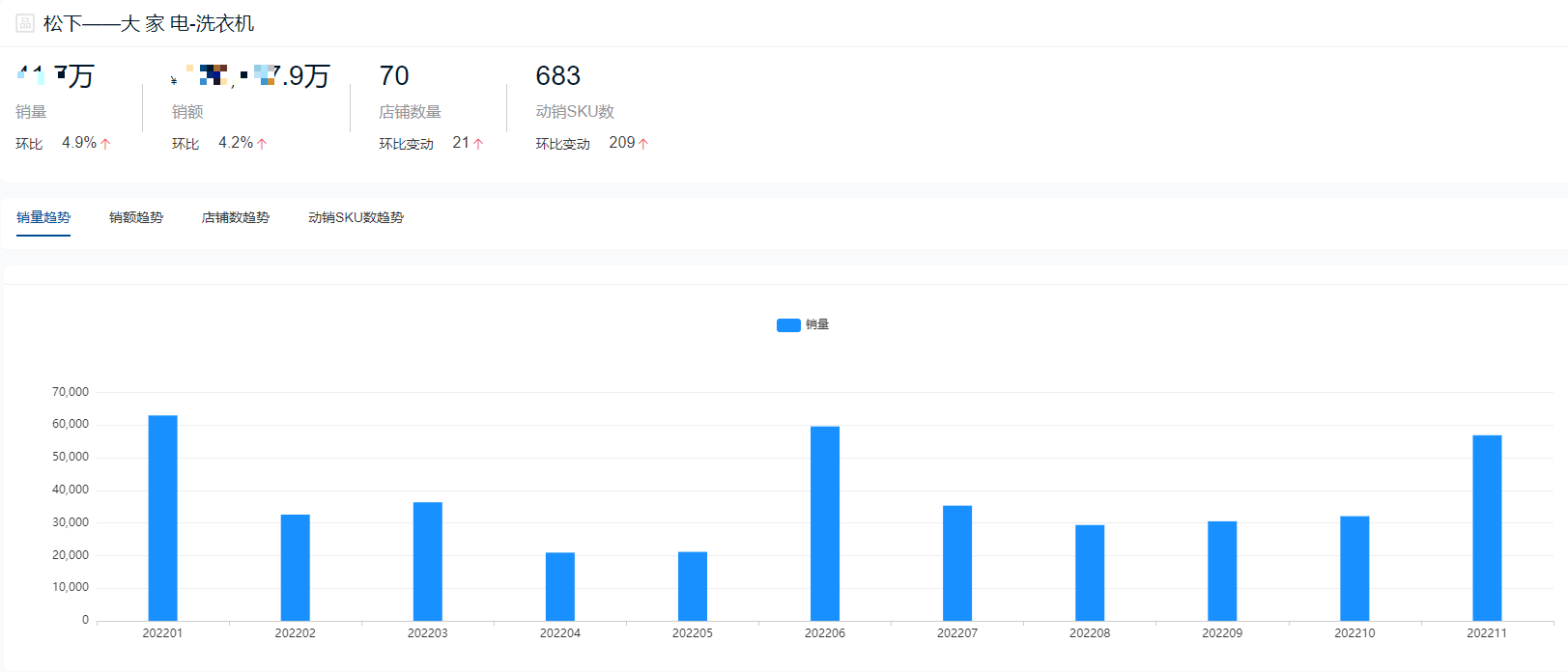This screenshot has width=1568, height=672.
Task: Click the 202204 sales bar
Action: pyautogui.click(x=560, y=587)
